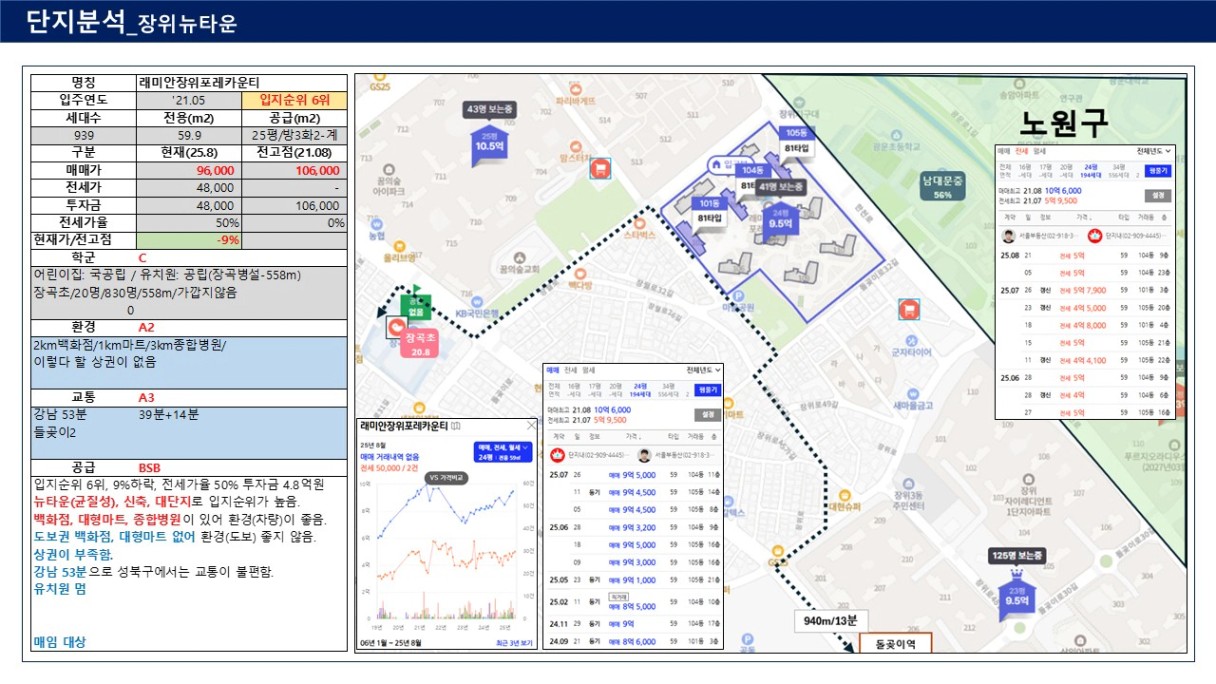Click the blue 평풀기 button in the right panel
1216x684 pixels.
[x=1159, y=171]
